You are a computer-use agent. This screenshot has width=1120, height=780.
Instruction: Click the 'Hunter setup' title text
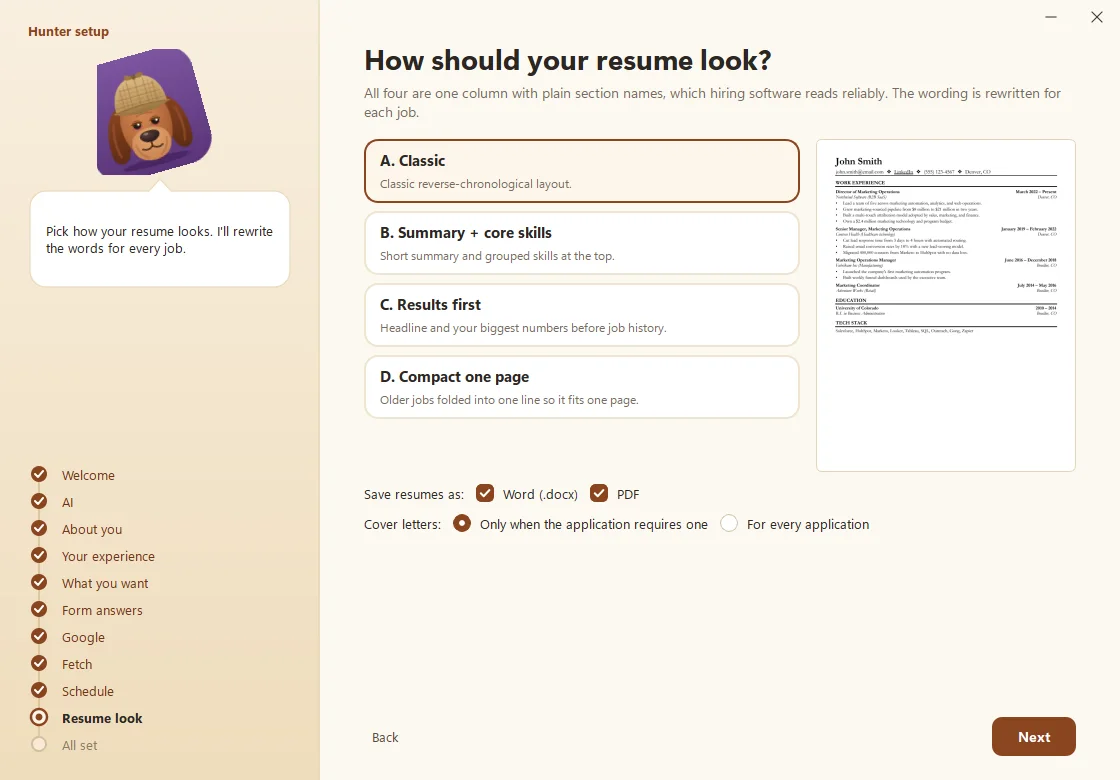pos(69,31)
